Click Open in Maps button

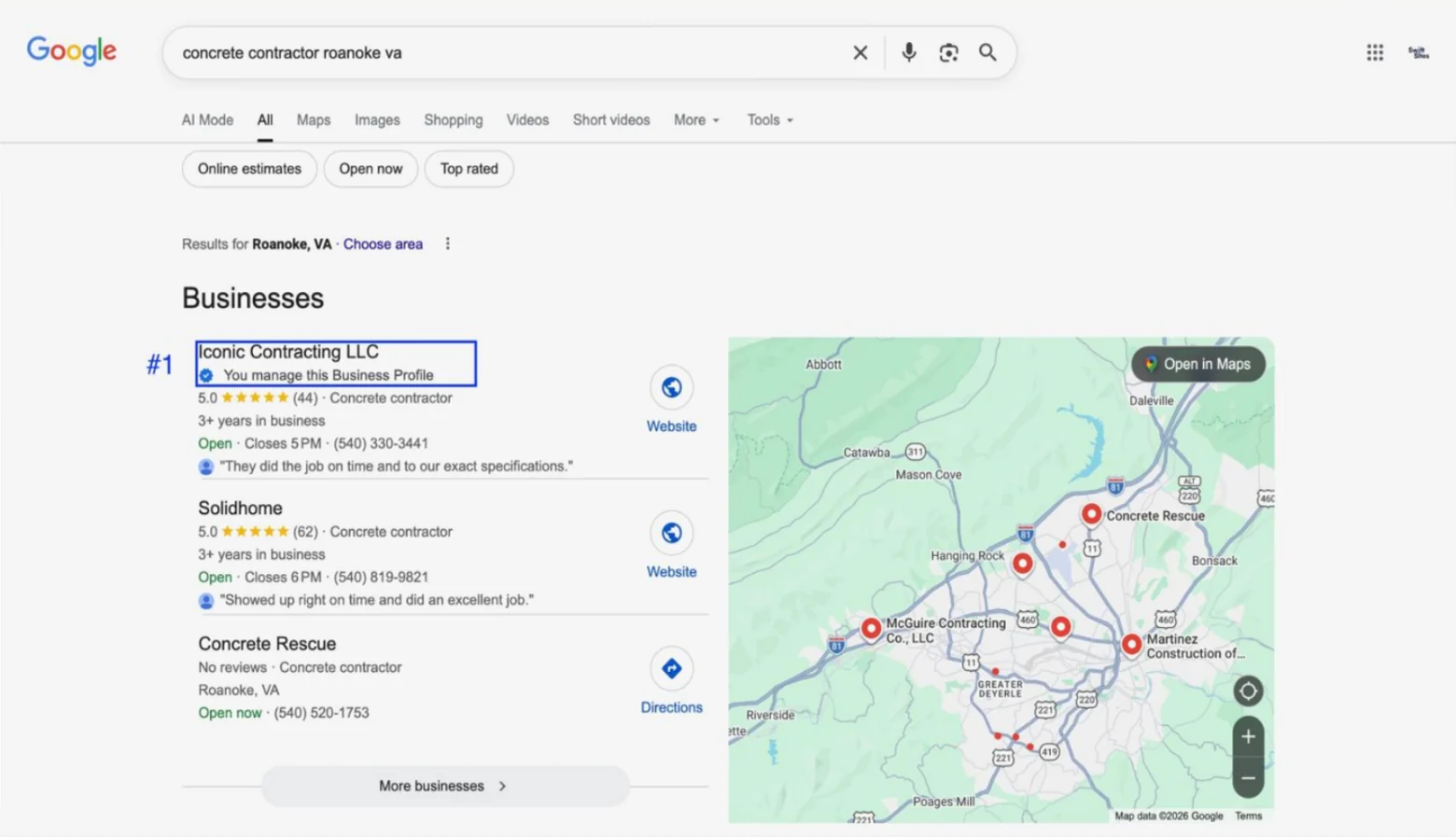[x=1198, y=364]
